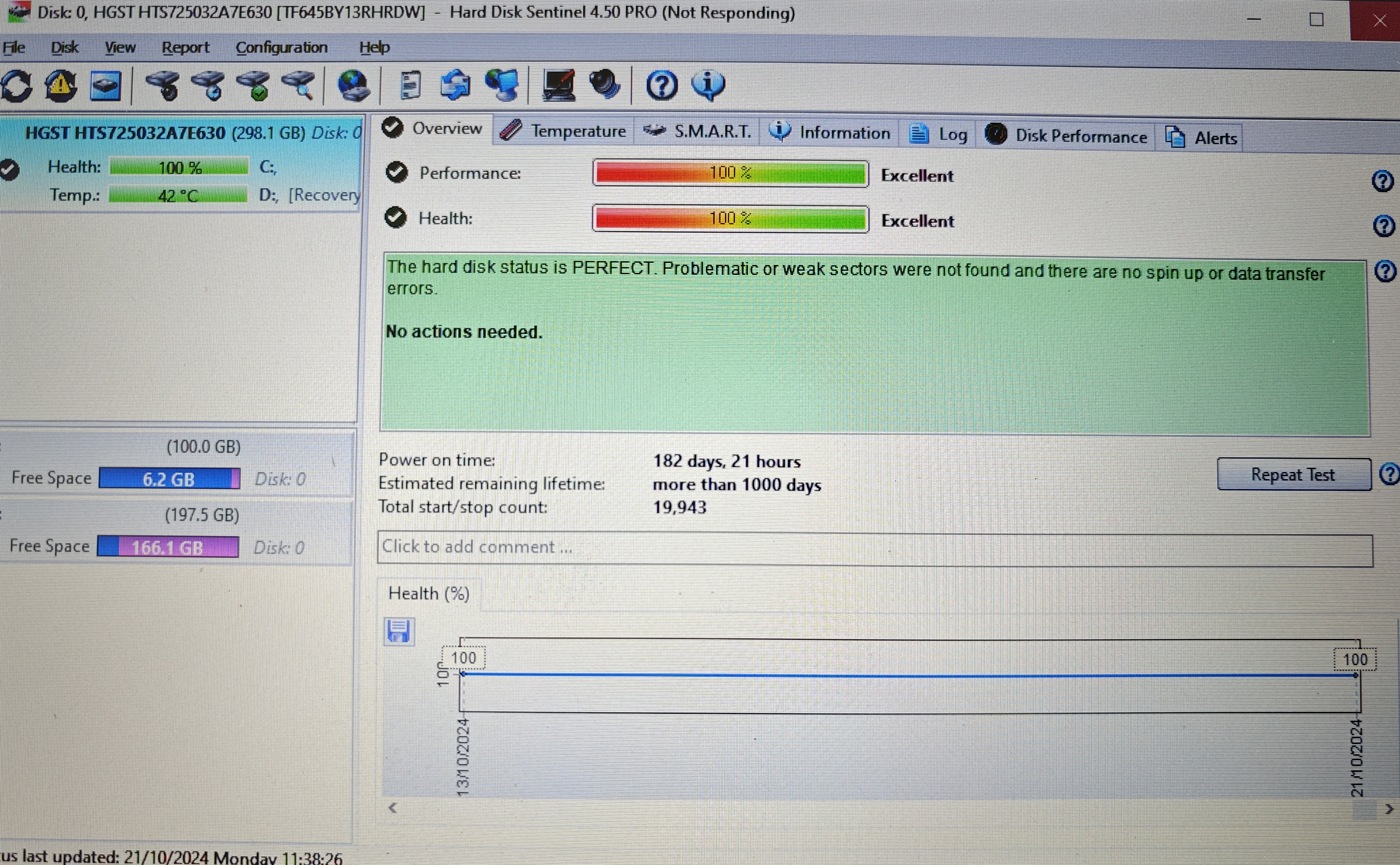Click the chart scroll right arrow
This screenshot has height=865, width=1400.
(x=1389, y=809)
